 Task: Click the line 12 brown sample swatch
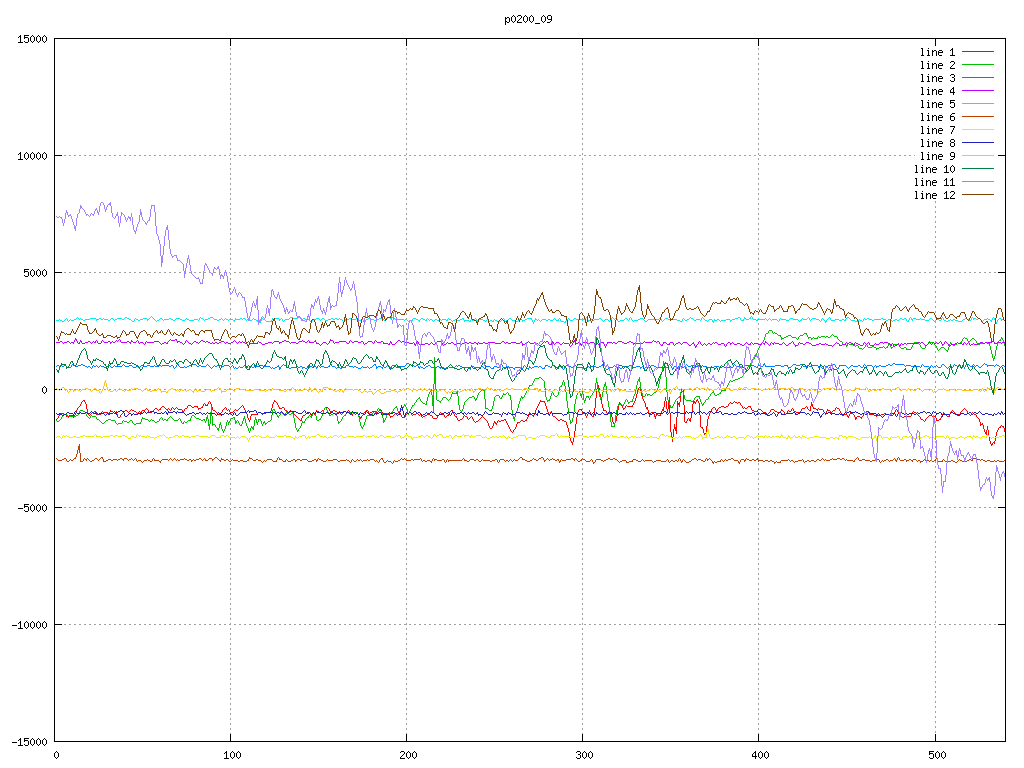[978, 195]
